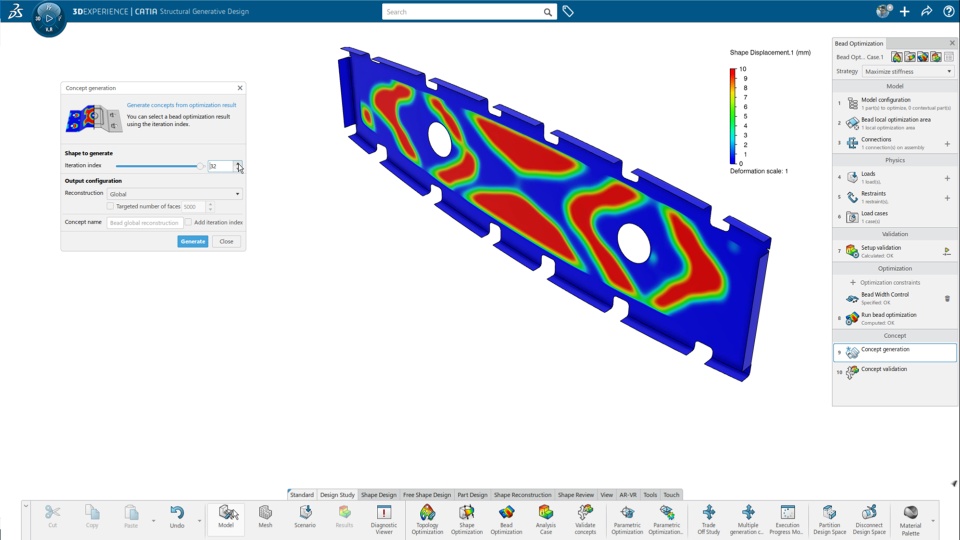960x540 pixels.
Task: Select Concept validation step
Action: point(894,372)
